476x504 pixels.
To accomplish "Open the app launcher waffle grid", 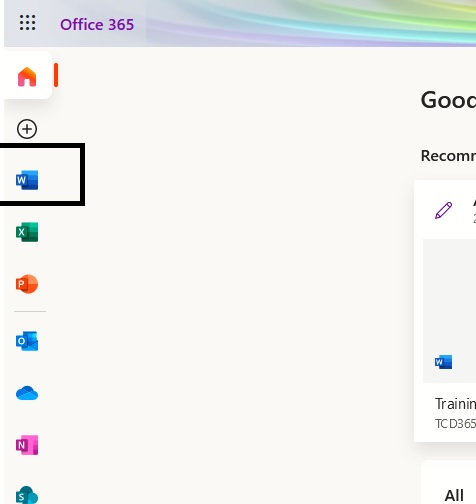I will pos(27,23).
